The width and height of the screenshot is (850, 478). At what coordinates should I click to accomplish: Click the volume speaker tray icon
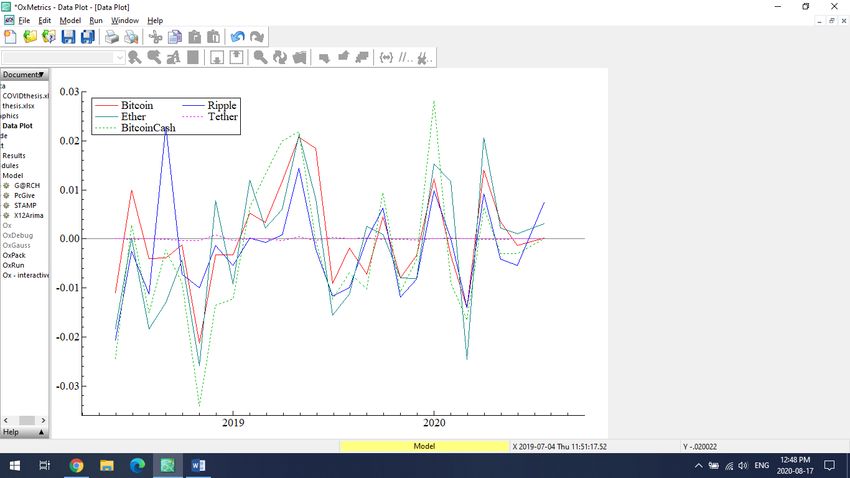743,466
